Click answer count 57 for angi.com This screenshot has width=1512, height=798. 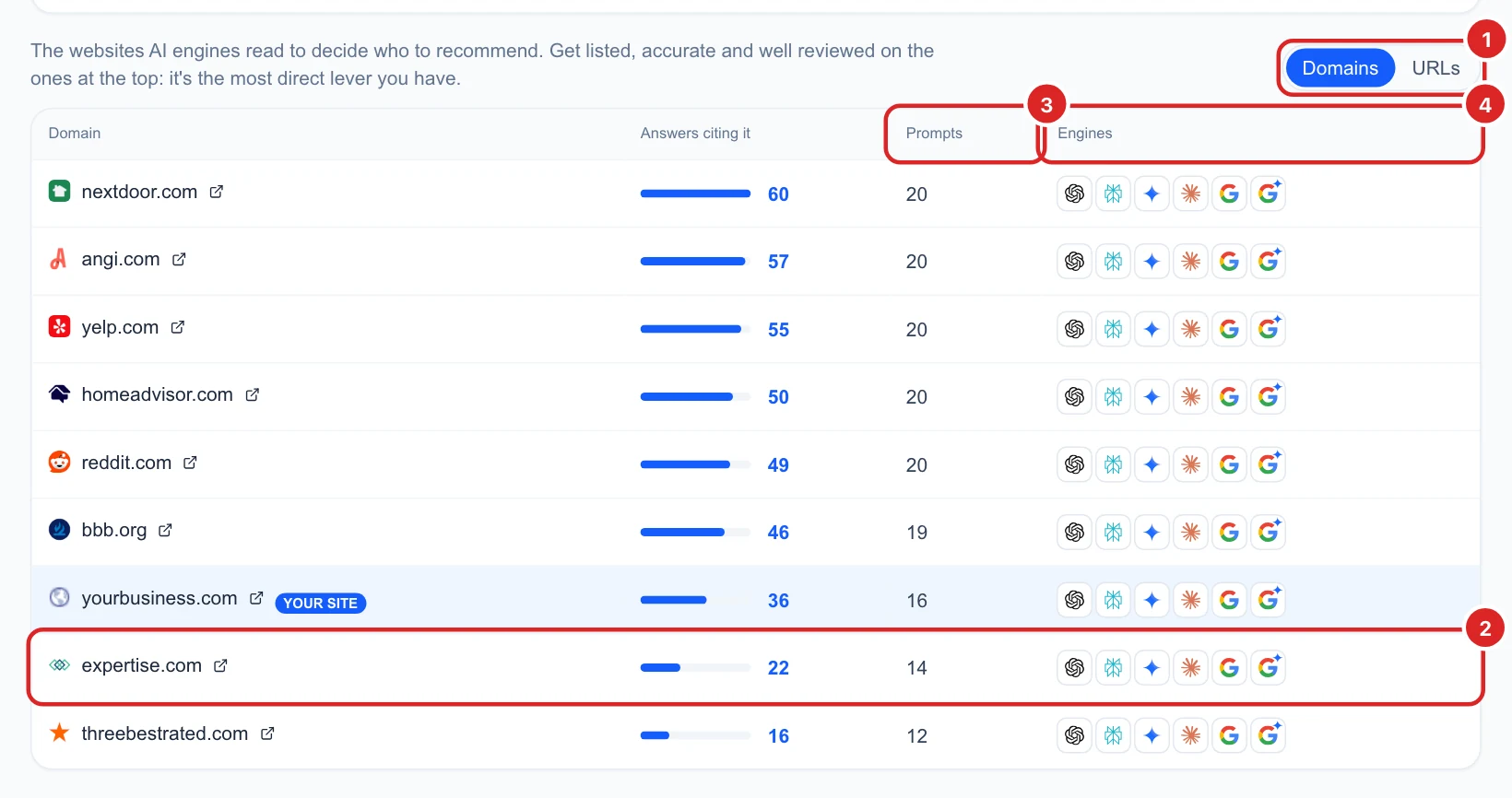pyautogui.click(x=778, y=262)
